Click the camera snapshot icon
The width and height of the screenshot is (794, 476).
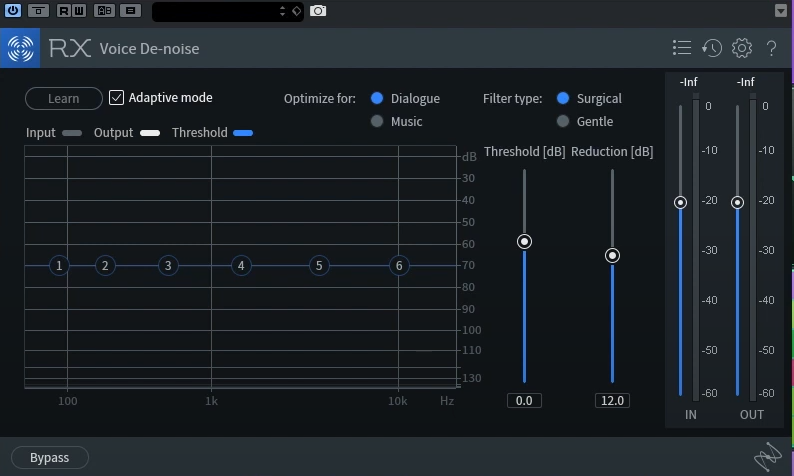(318, 11)
